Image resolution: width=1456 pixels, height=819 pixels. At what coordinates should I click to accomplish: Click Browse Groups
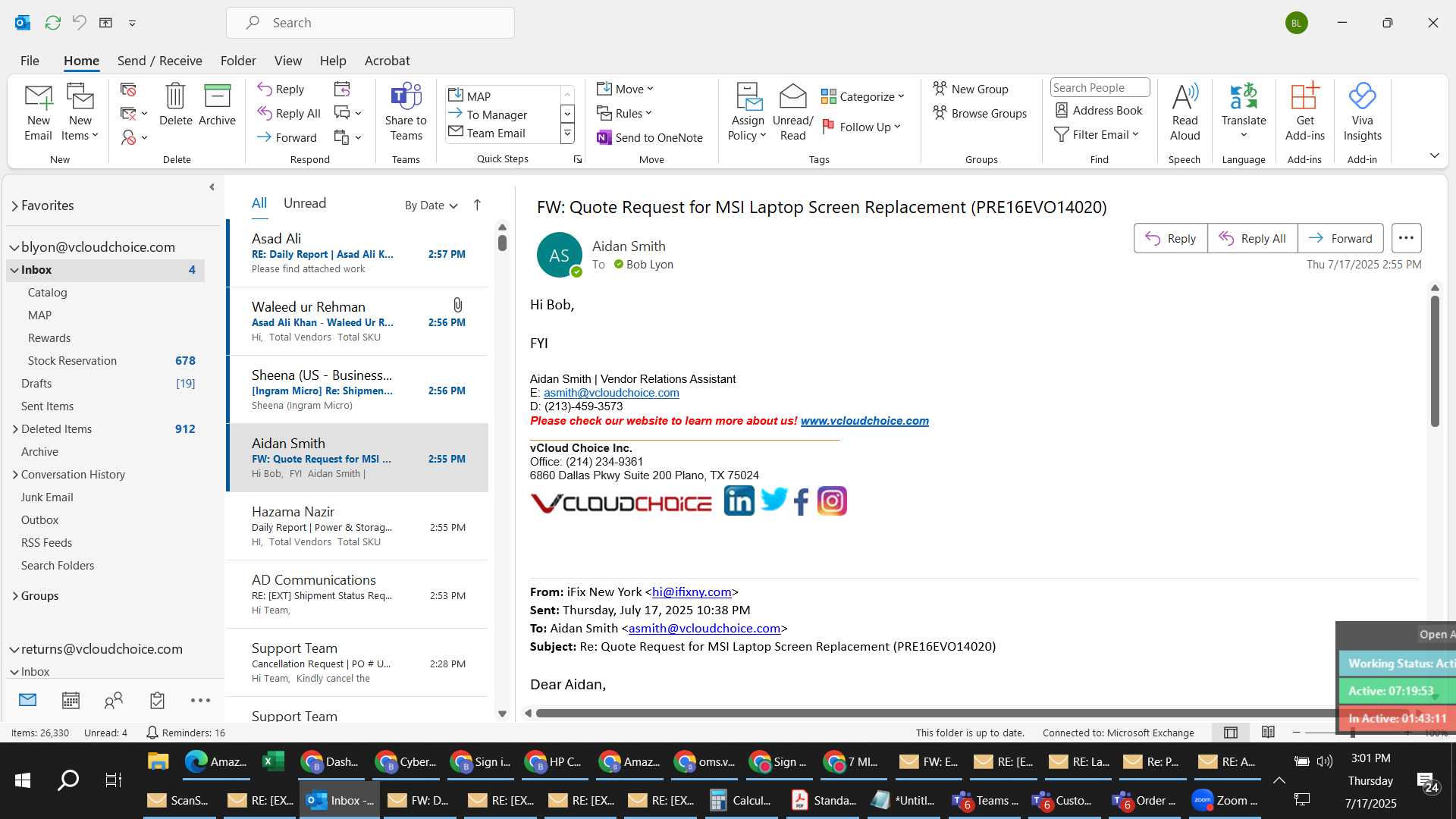click(x=980, y=113)
